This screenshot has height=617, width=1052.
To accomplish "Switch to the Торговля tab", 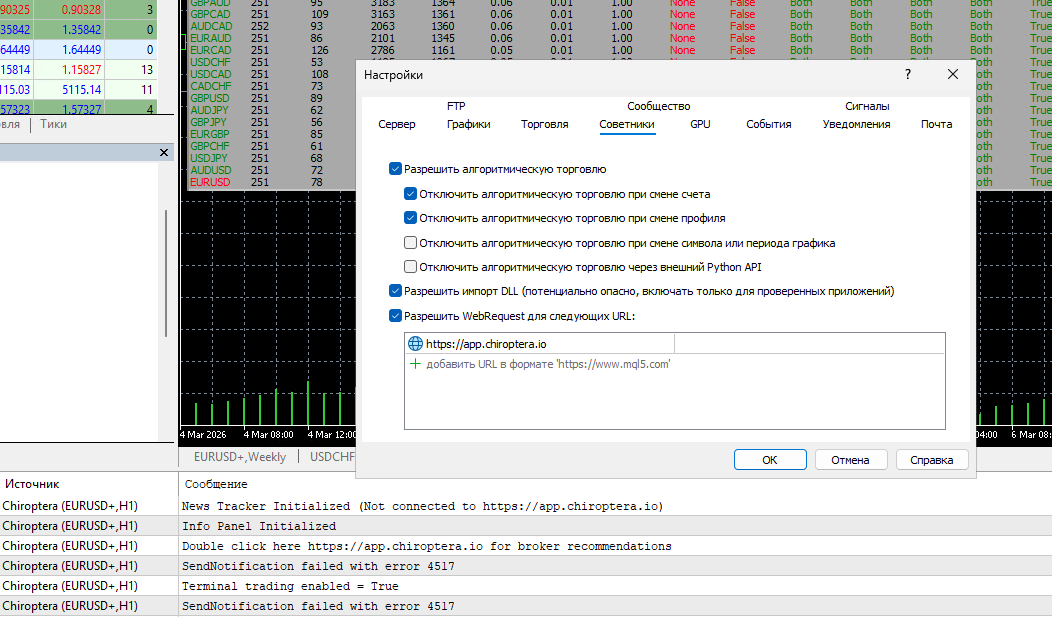I will [x=545, y=124].
